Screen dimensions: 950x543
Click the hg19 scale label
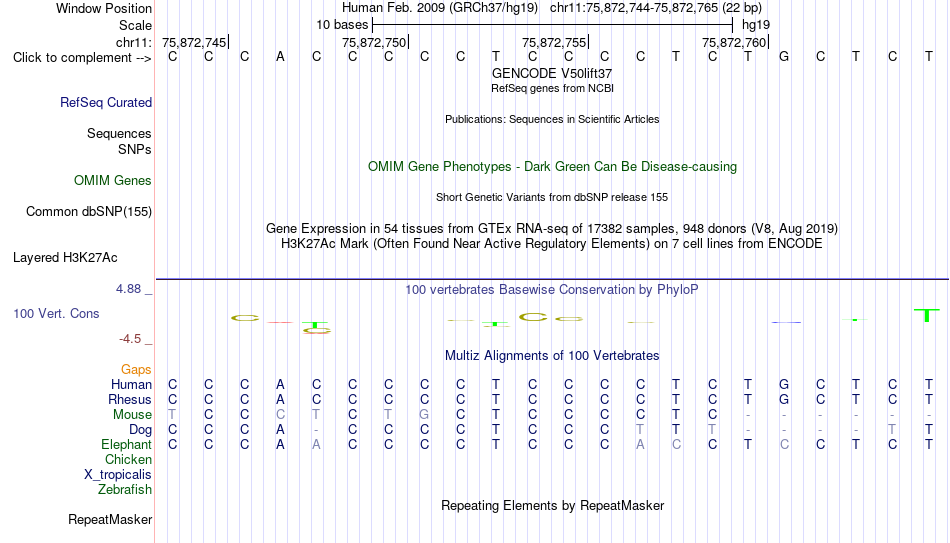(756, 25)
